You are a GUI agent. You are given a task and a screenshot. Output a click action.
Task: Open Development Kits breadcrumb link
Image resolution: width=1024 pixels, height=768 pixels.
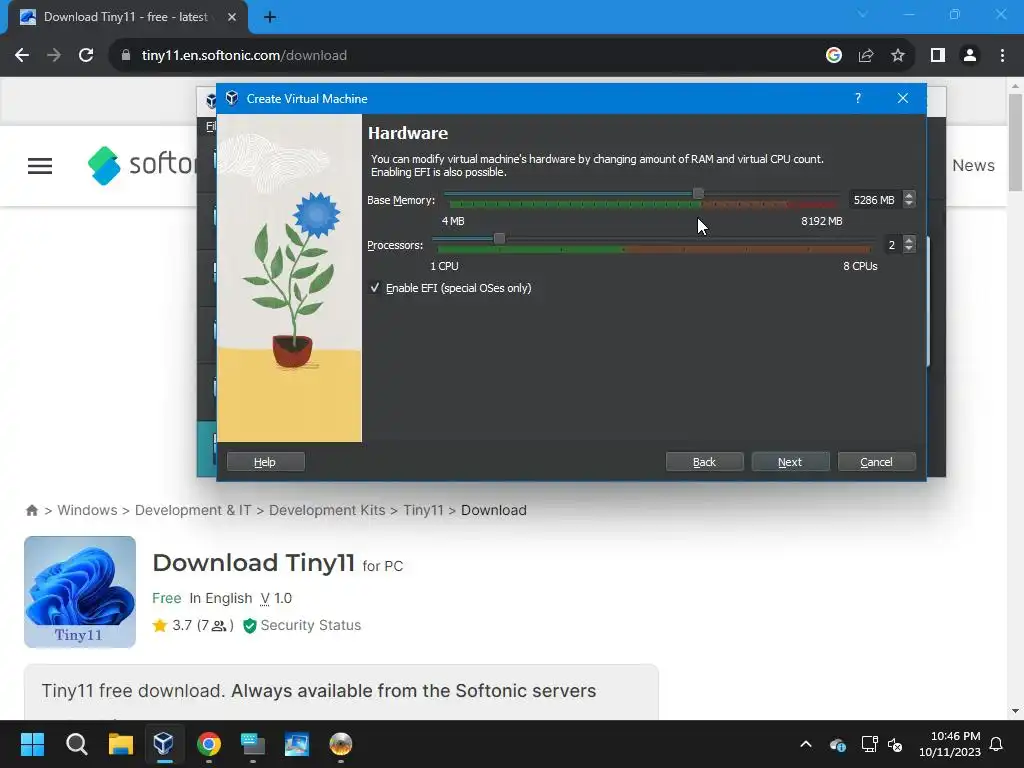click(x=327, y=510)
